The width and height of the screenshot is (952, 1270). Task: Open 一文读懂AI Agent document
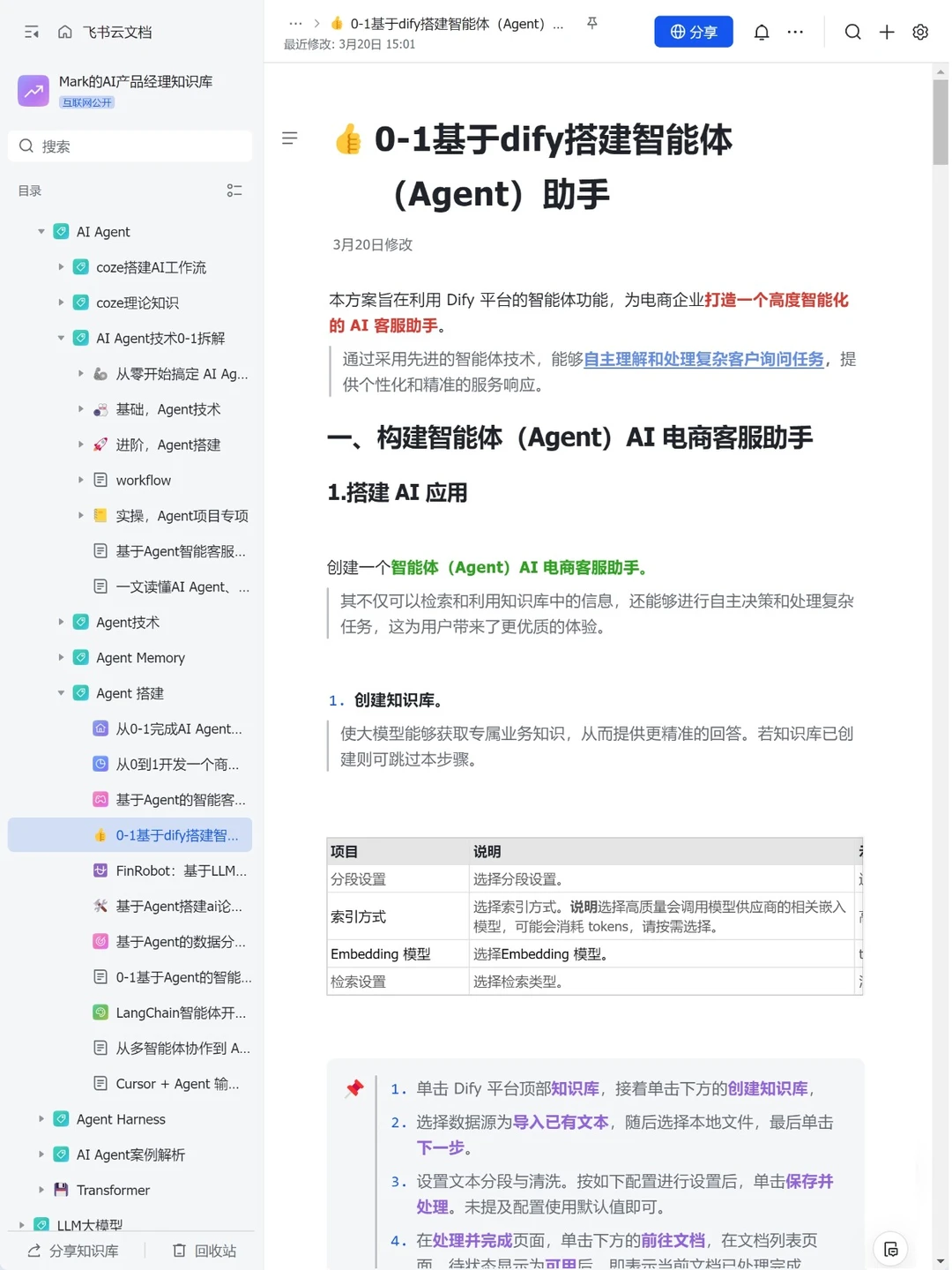point(182,586)
